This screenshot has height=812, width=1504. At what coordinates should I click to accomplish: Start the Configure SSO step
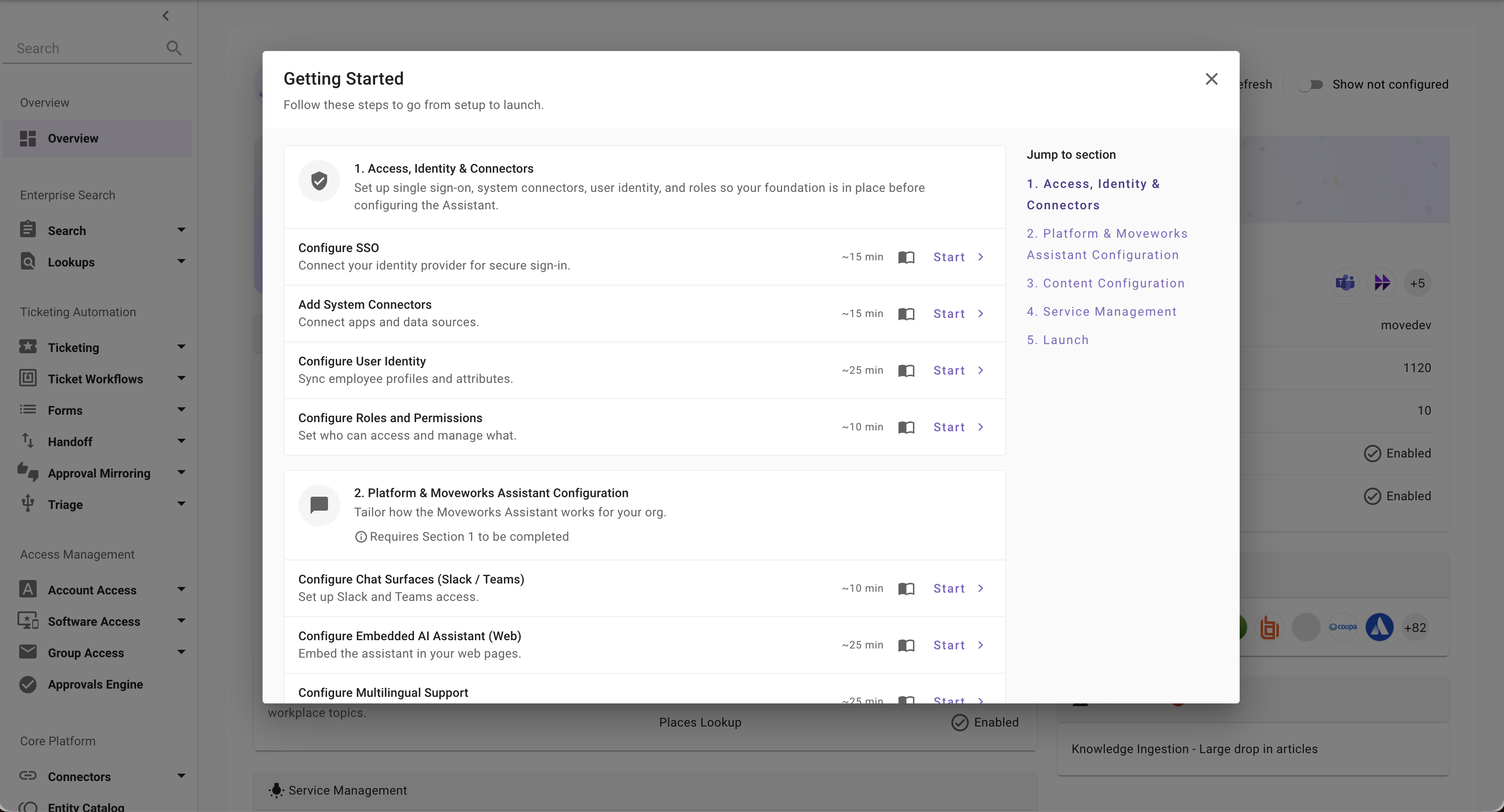tap(959, 257)
